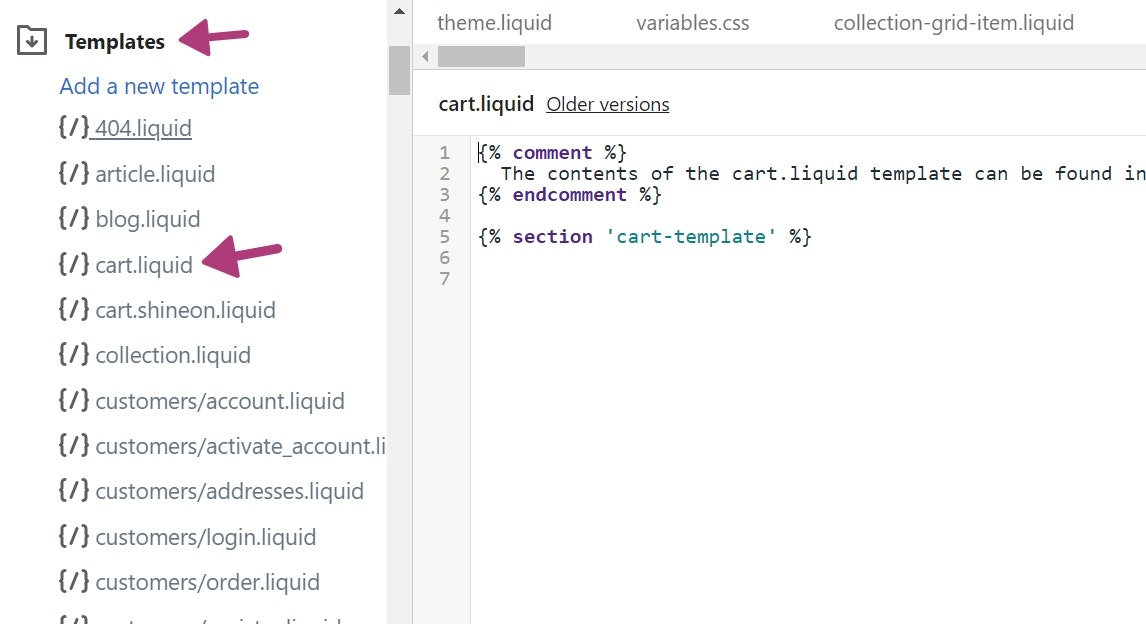The image size is (1146, 624).
Task: Click line number 7 in the gutter
Action: click(444, 279)
